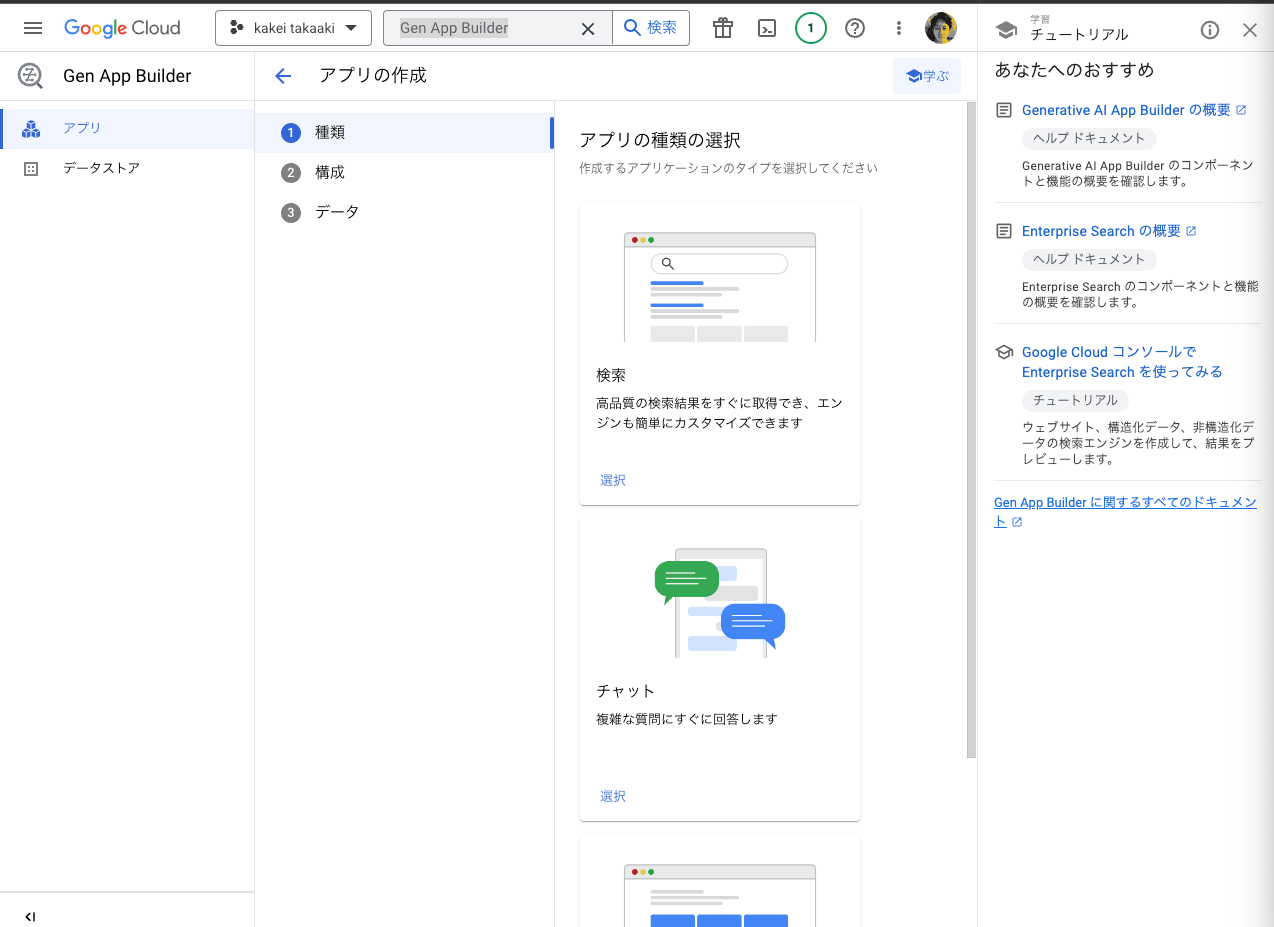1274x927 pixels.
Task: Click external link icon after すべてのドキュメント
Action: click(1017, 522)
